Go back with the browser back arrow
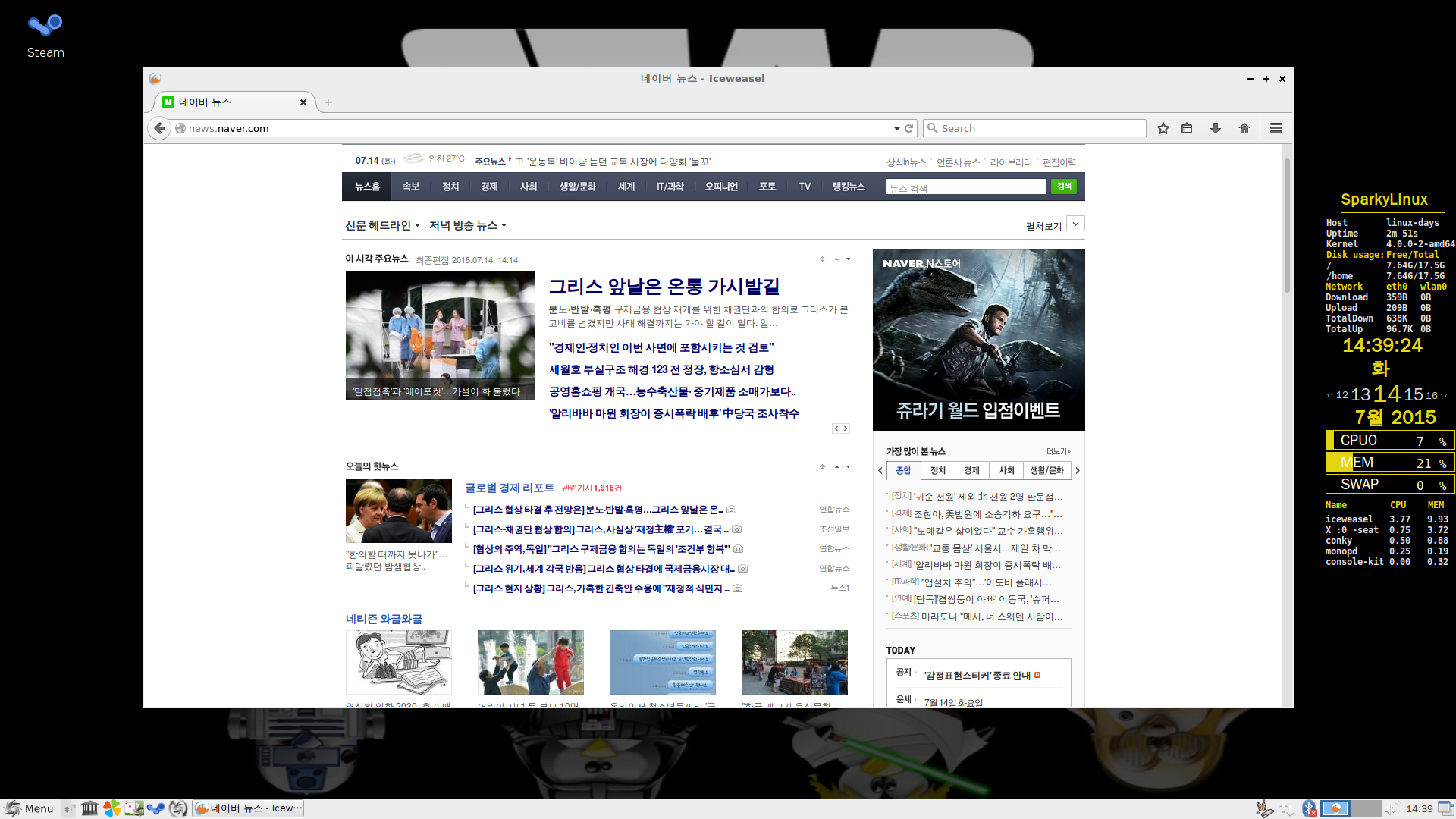The width and height of the screenshot is (1456, 819). point(159,128)
